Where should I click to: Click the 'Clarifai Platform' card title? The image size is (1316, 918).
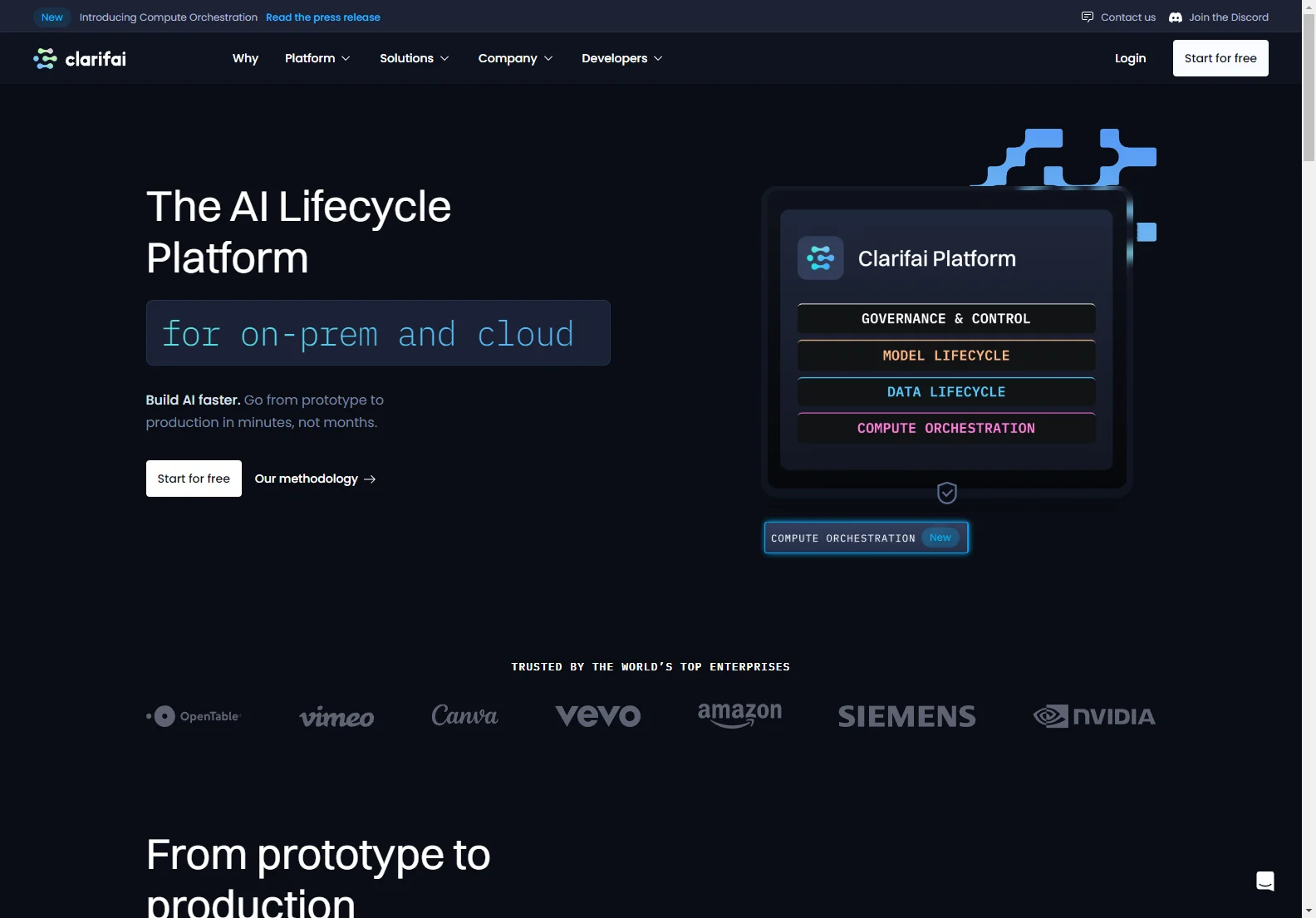pos(937,258)
